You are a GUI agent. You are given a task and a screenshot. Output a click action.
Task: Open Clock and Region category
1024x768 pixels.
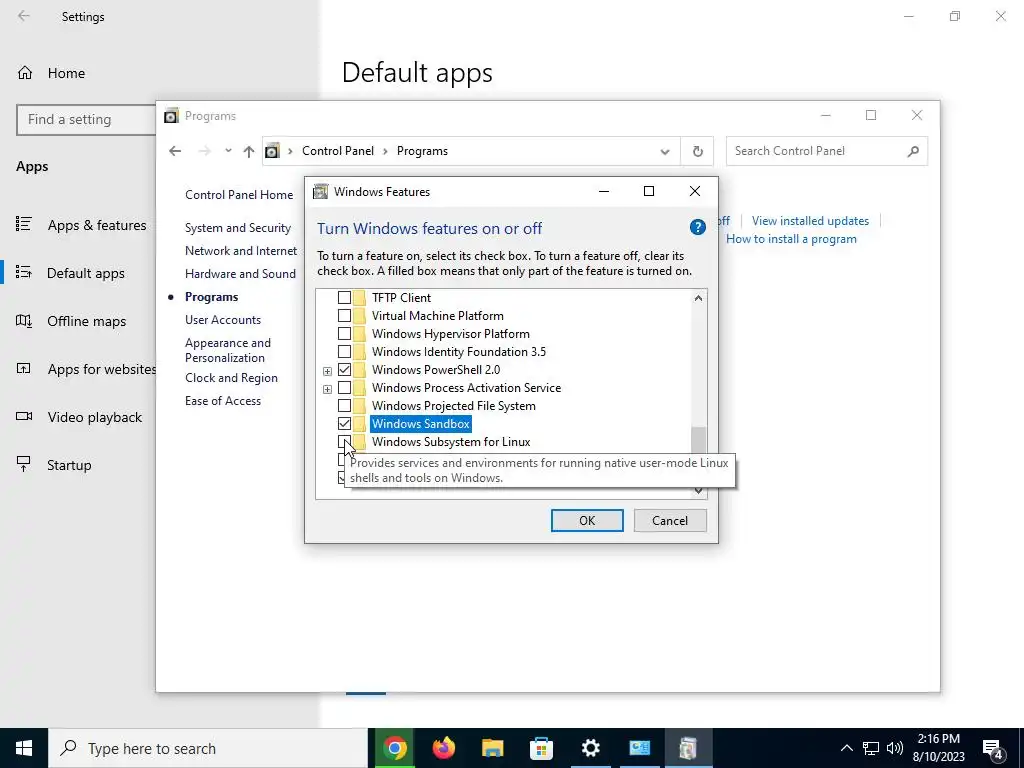(231, 378)
